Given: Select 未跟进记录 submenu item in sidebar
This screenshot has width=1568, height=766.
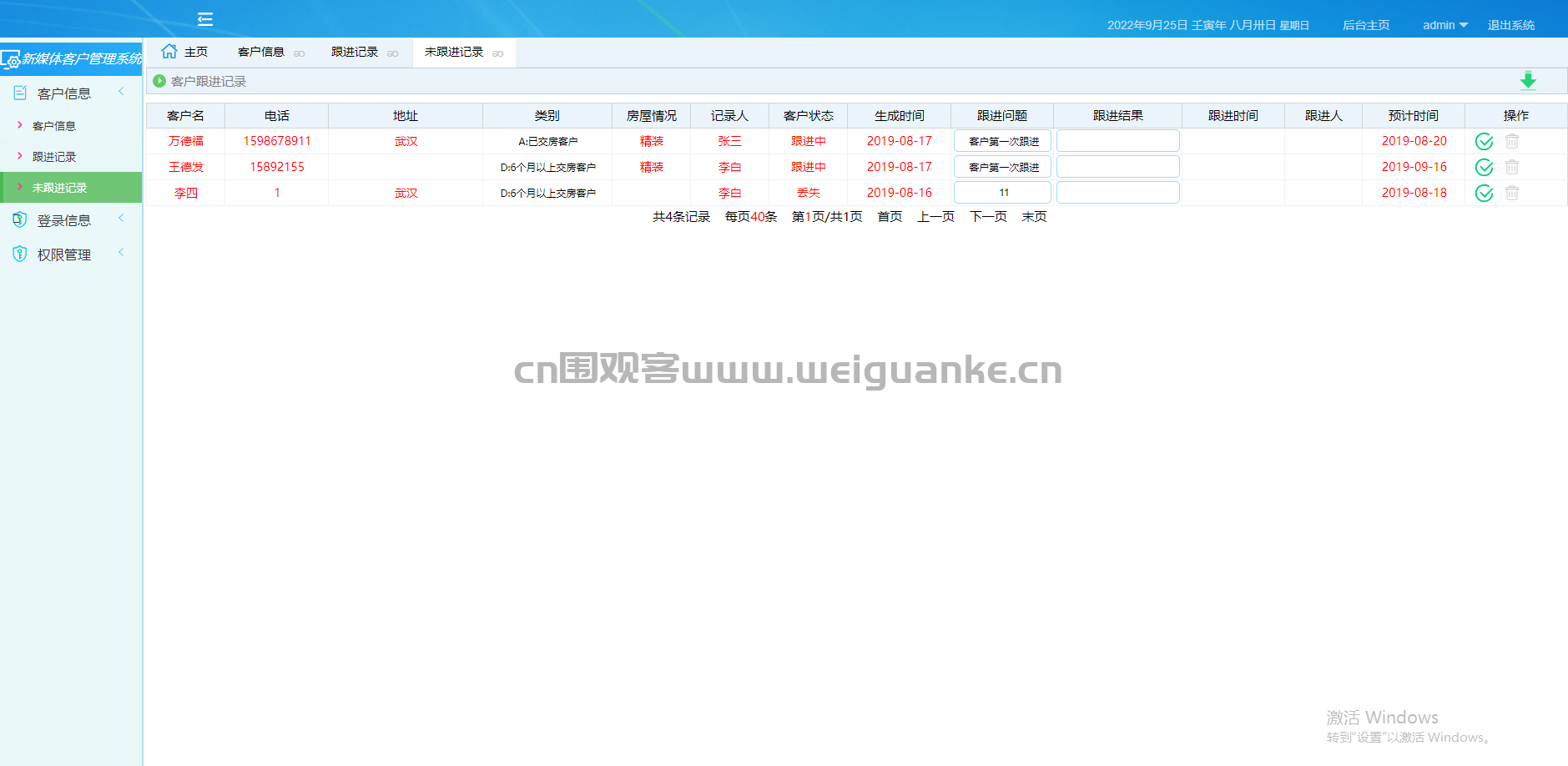Looking at the screenshot, I should [71, 188].
